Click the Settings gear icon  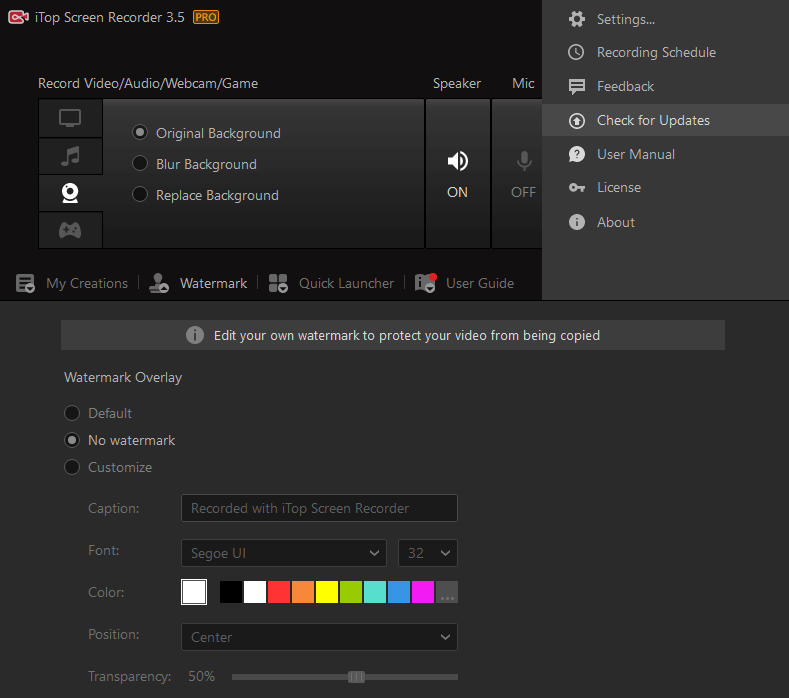point(577,19)
